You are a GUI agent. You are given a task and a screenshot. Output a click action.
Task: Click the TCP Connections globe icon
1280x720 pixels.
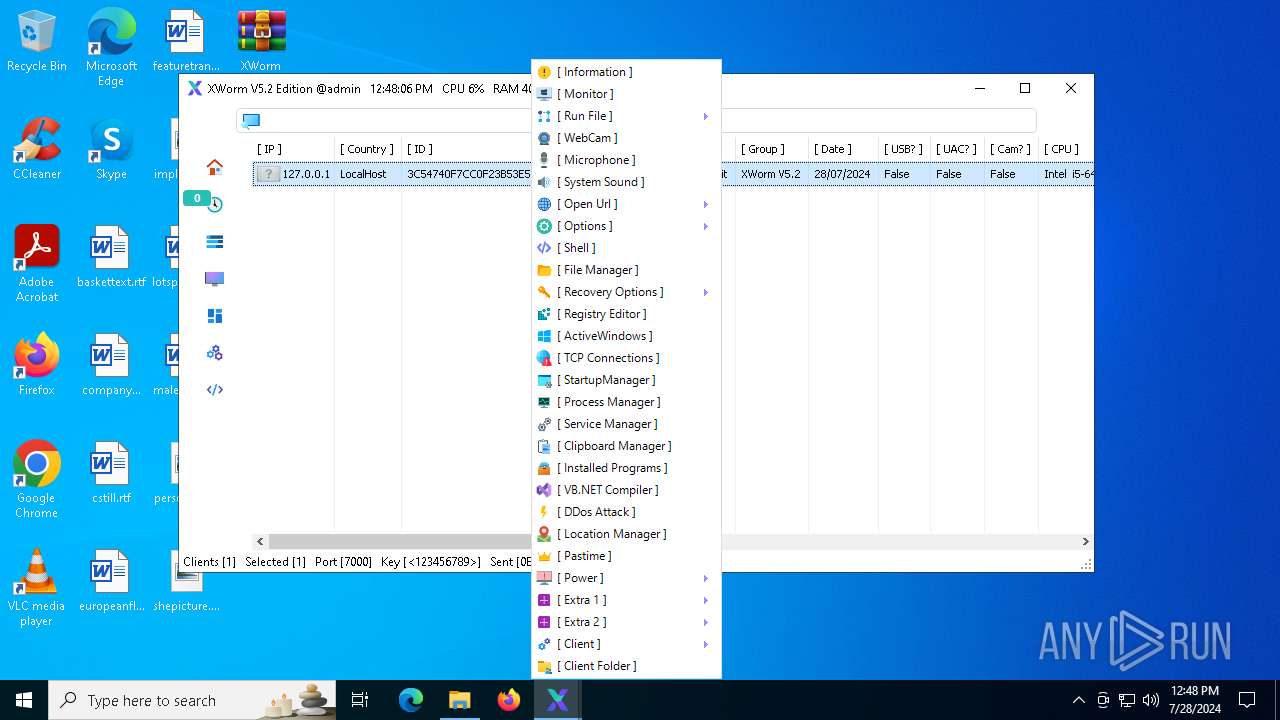click(x=544, y=358)
